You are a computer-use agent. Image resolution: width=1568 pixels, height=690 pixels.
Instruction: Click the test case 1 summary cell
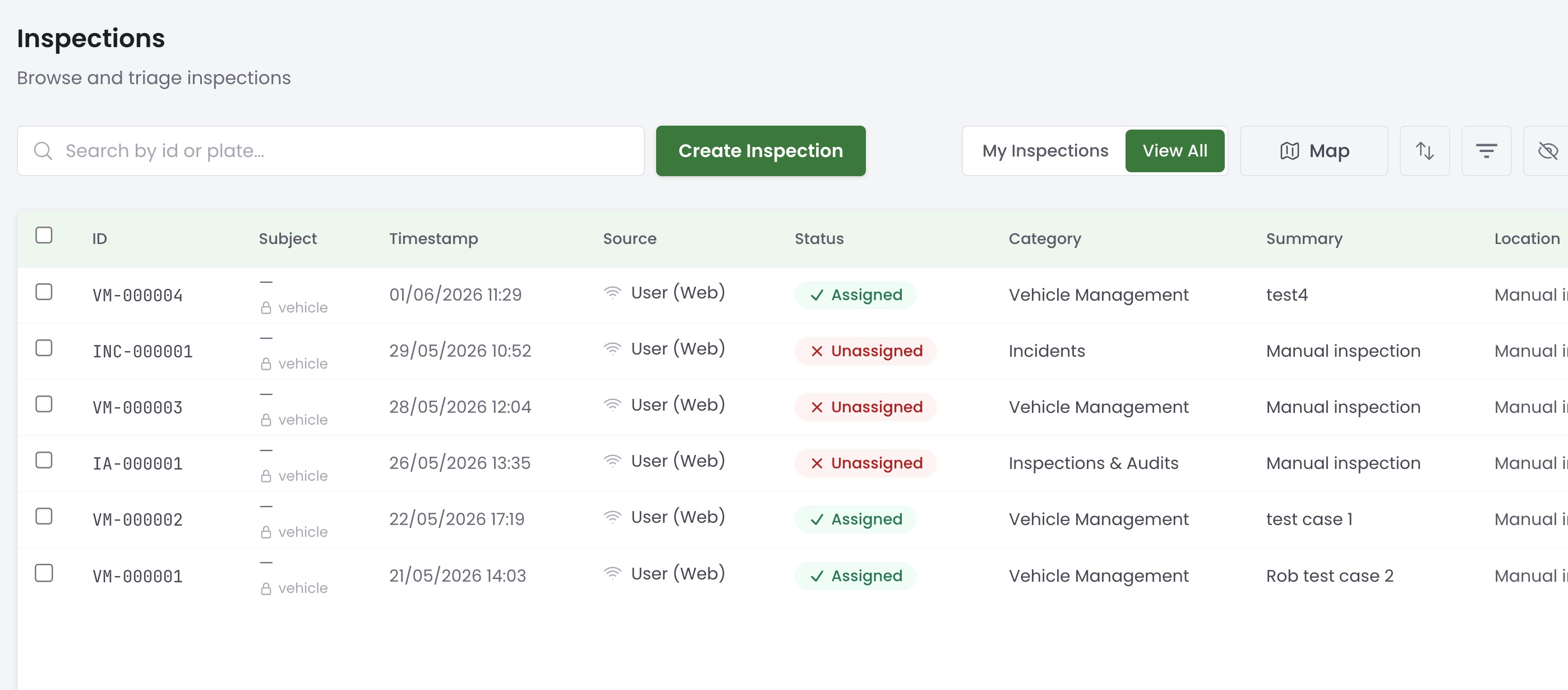[x=1309, y=519]
